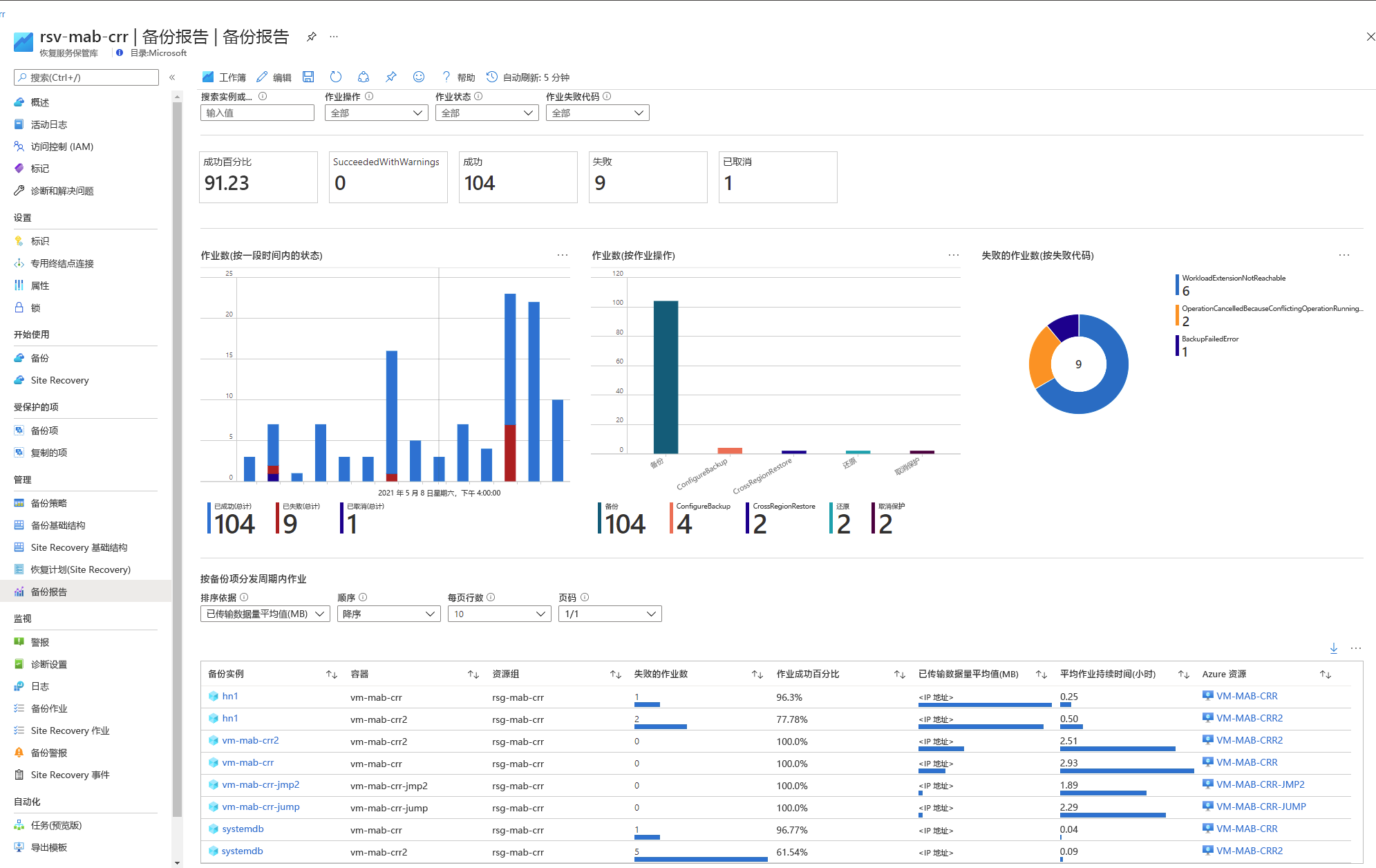The height and width of the screenshot is (868, 1376).
Task: Click 编辑 edit button in the toolbar
Action: [x=274, y=77]
